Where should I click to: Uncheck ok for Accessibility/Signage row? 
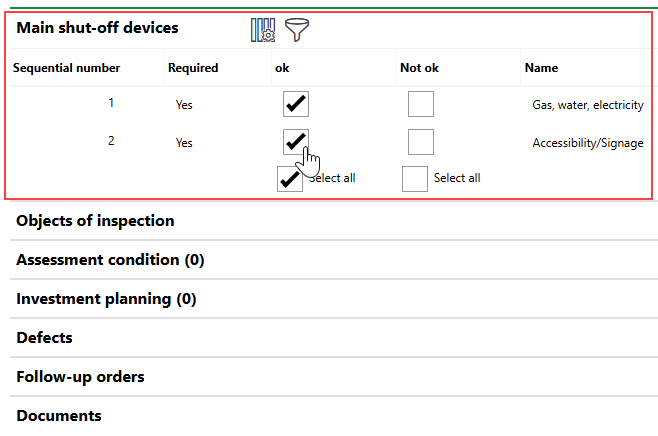295,142
